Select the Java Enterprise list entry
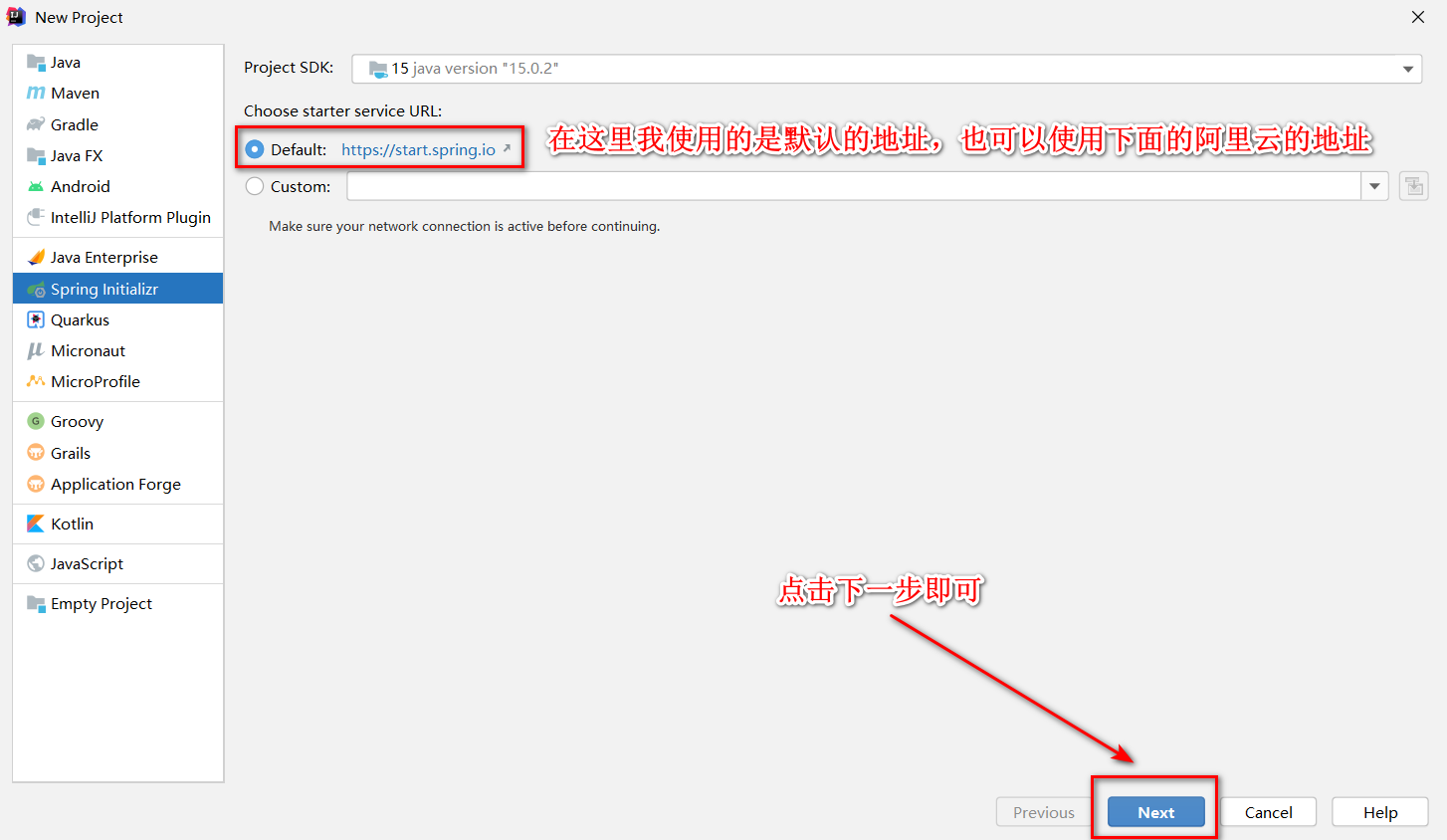Screen dimensions: 1447x840 tap(117, 257)
